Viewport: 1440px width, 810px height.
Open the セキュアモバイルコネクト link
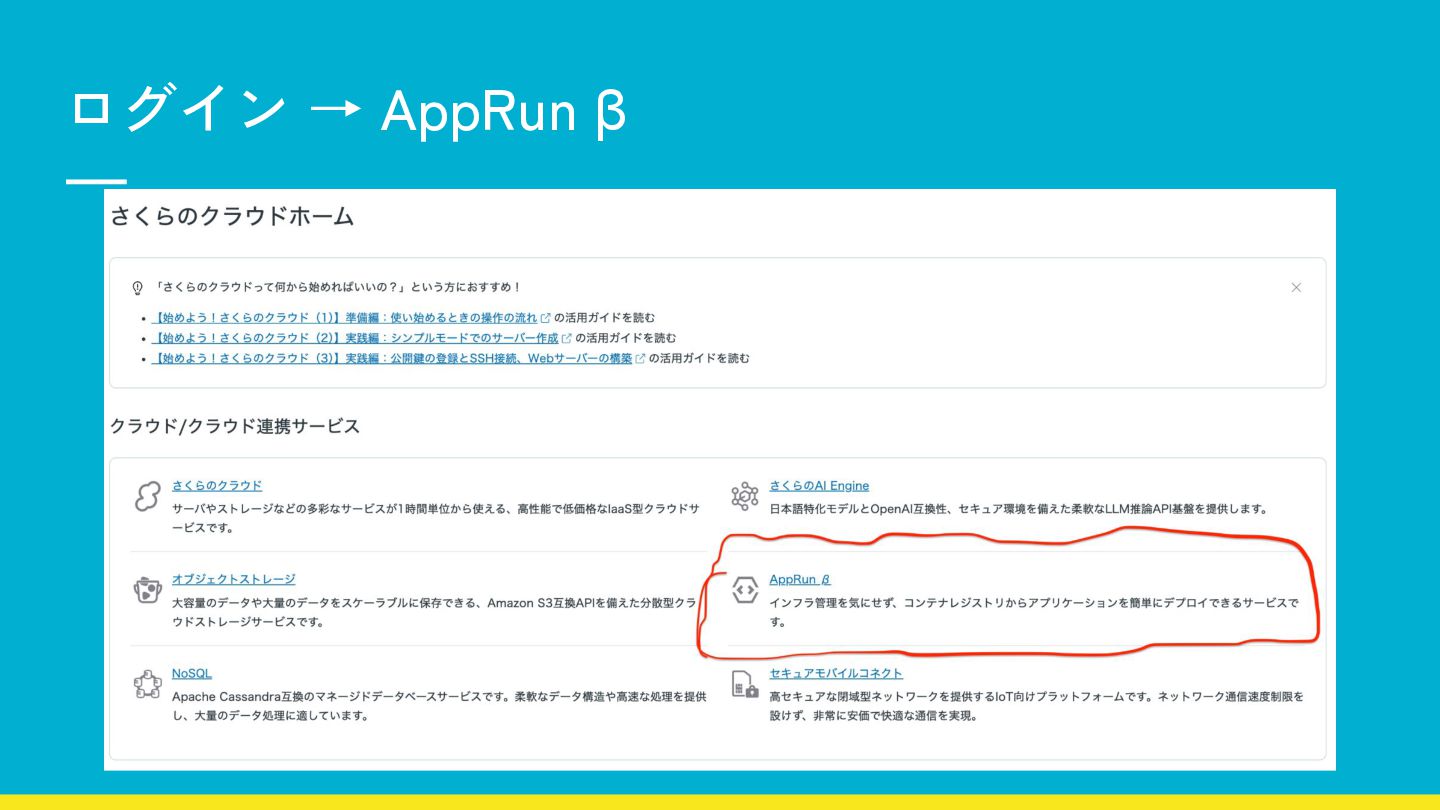(836, 673)
